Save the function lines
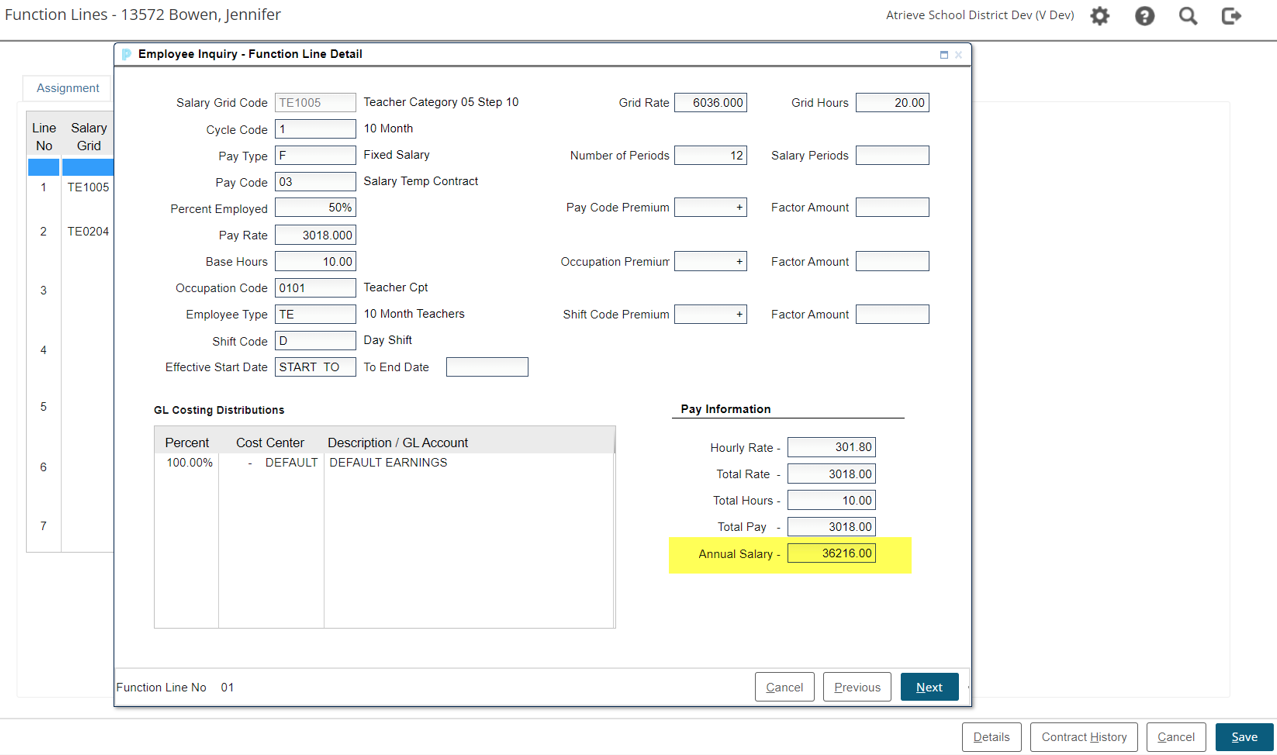Viewport: 1277px width, 755px height. 1244,737
